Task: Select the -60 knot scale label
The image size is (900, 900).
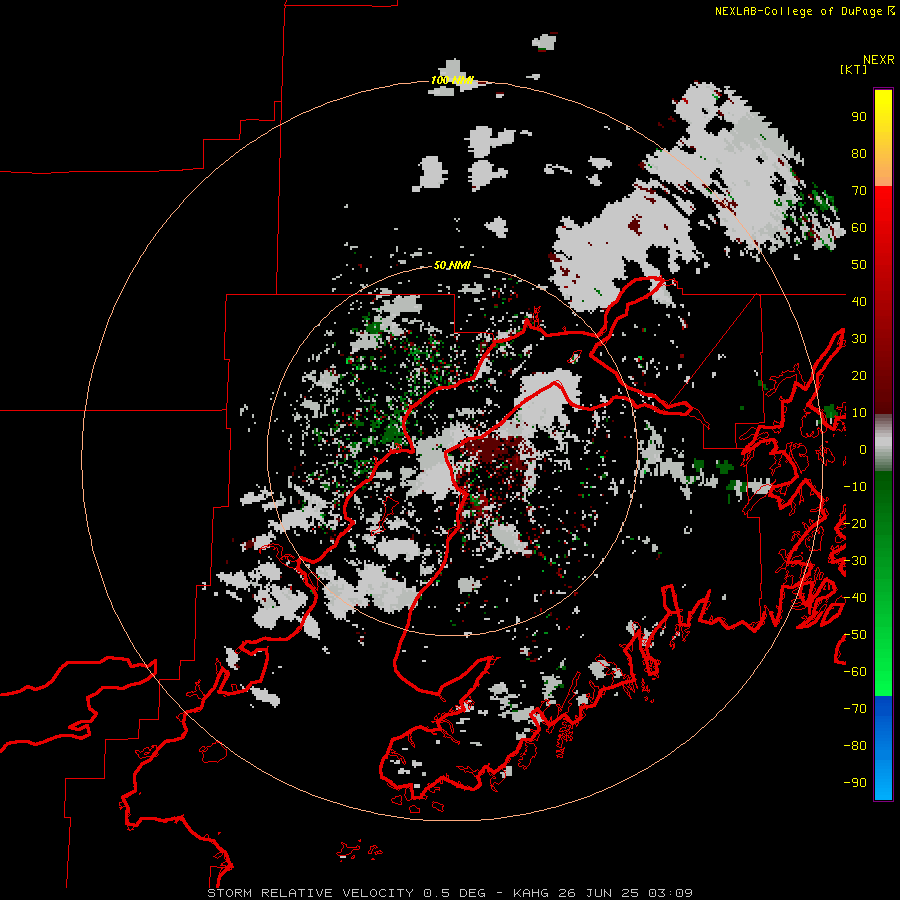Action: [855, 672]
